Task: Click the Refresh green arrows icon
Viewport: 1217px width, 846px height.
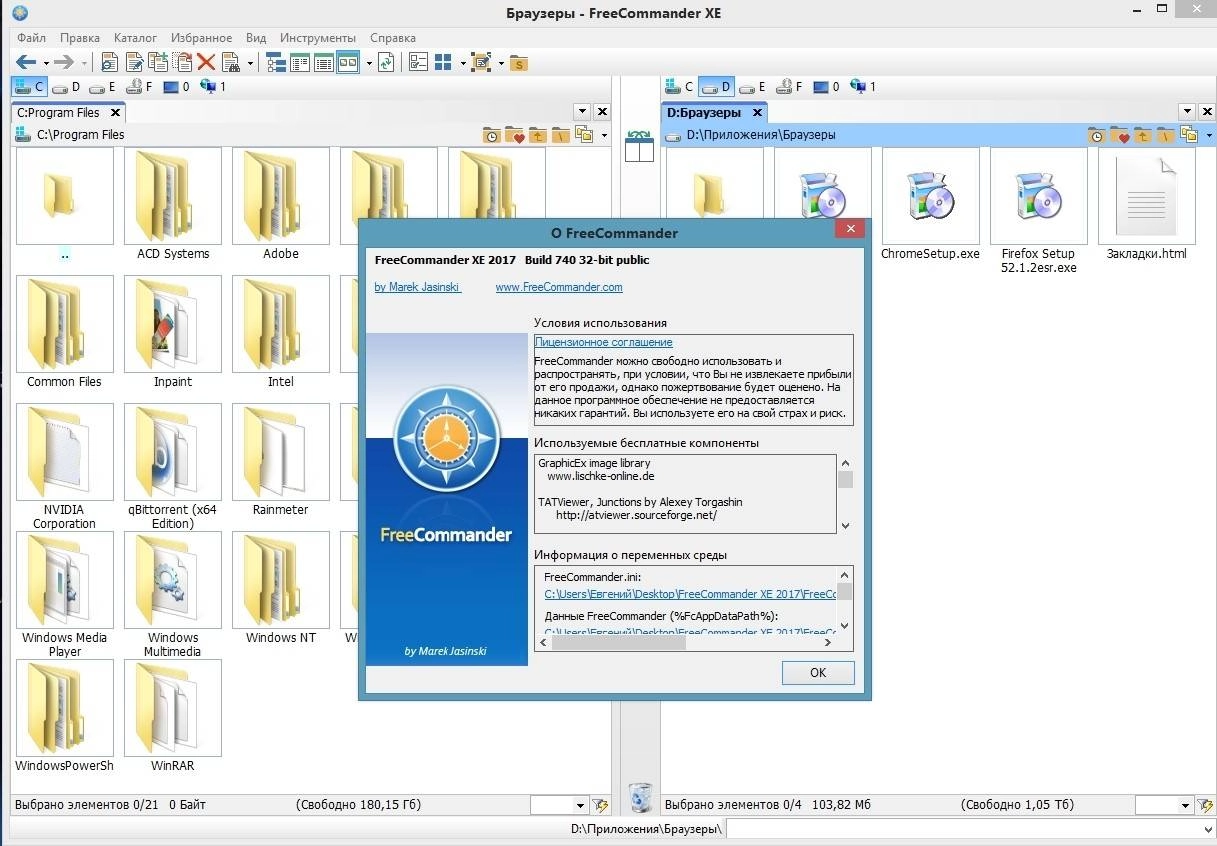Action: click(386, 62)
